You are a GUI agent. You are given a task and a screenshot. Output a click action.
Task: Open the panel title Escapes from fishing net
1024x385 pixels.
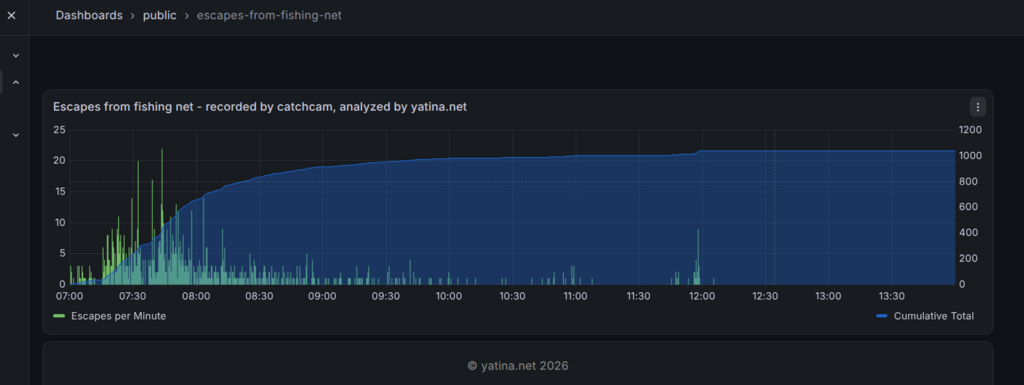pyautogui.click(x=260, y=107)
